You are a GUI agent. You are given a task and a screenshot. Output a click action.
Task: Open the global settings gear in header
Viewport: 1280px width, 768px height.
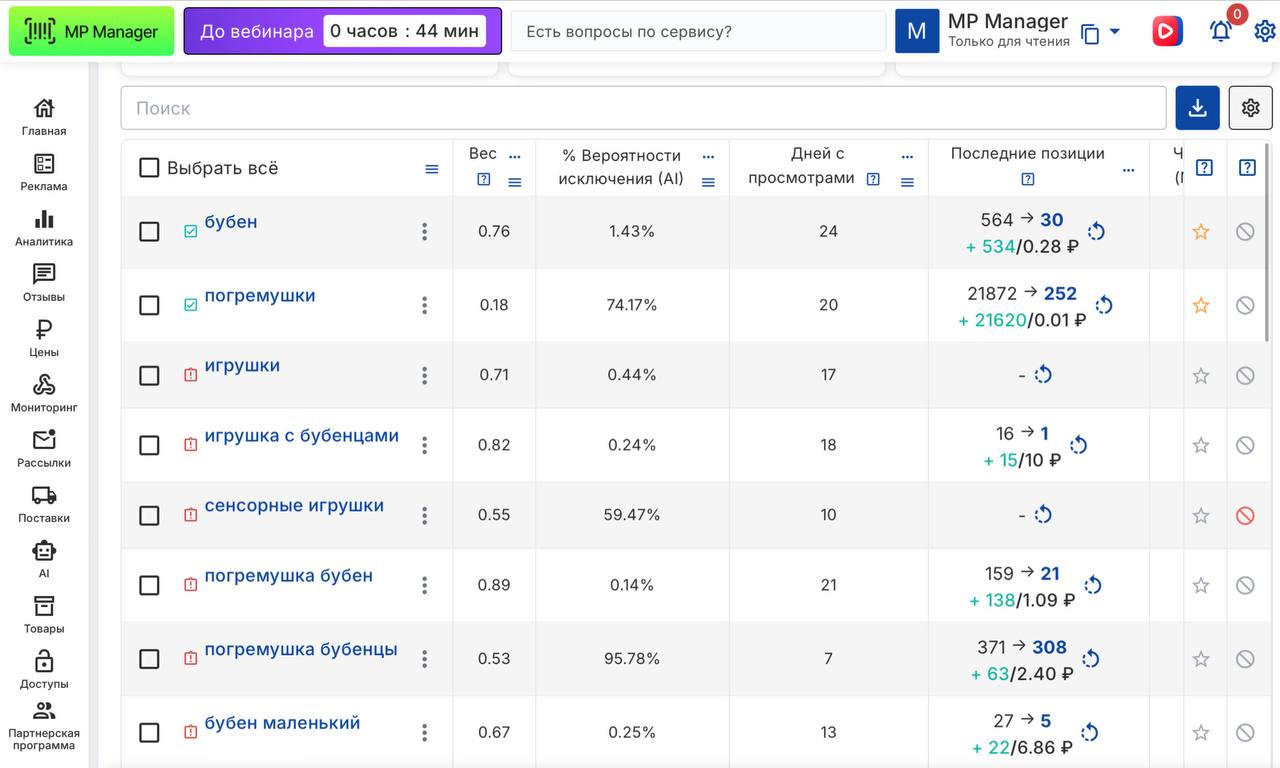1264,31
